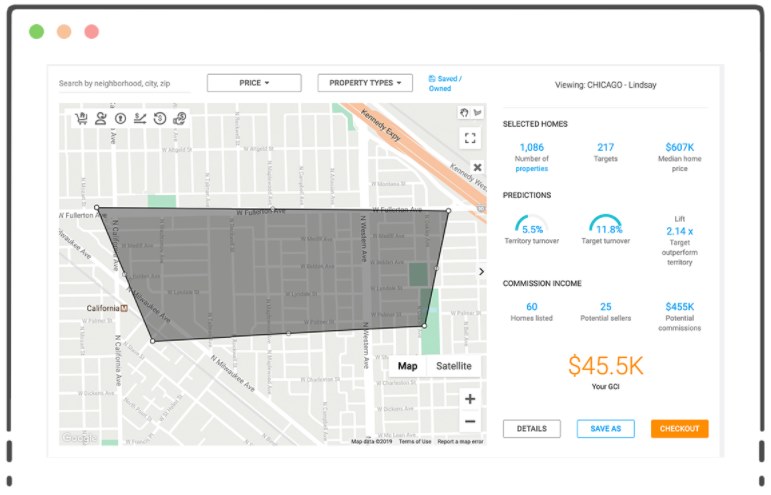The width and height of the screenshot is (771, 495).
Task: Click the orange CHECKOUT button
Action: pyautogui.click(x=680, y=429)
